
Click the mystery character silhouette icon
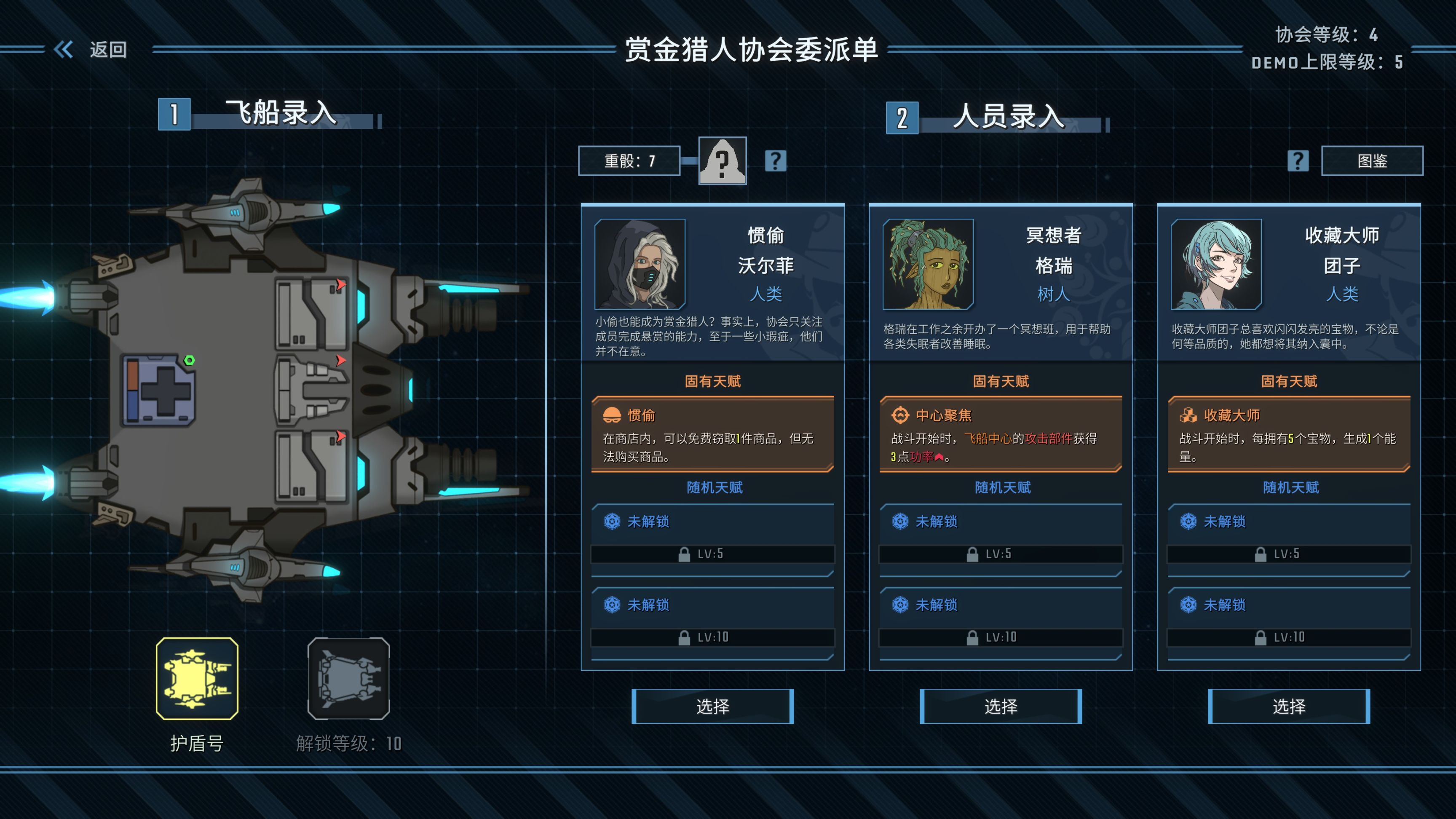[723, 161]
